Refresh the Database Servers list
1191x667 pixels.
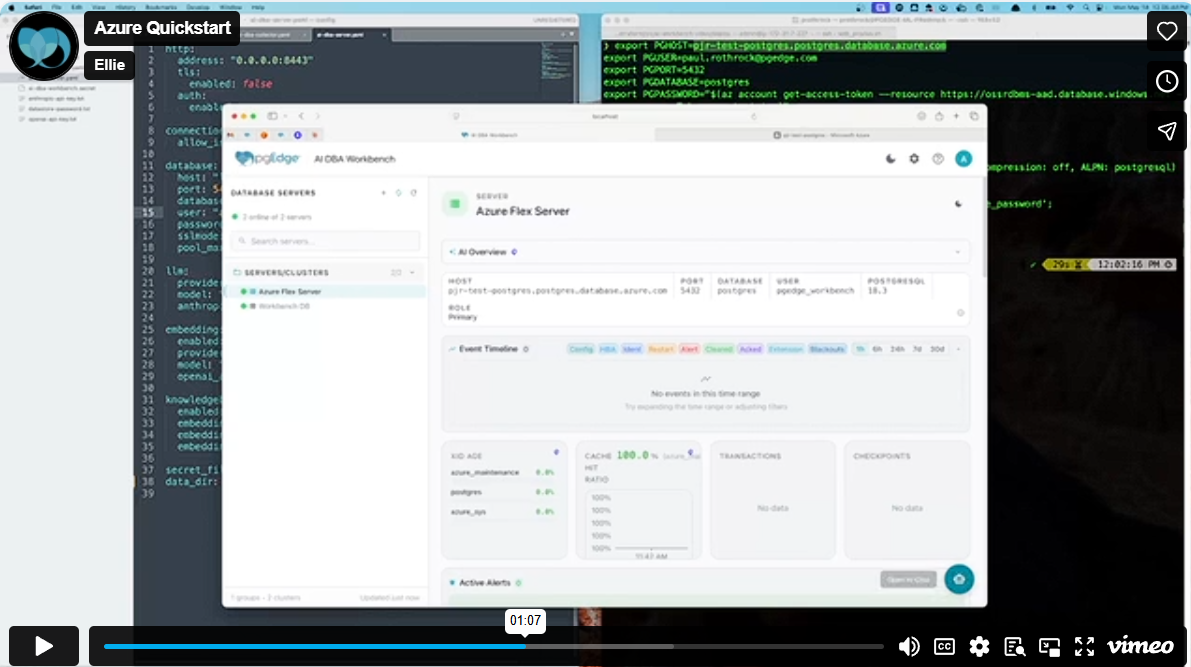pyautogui.click(x=414, y=193)
